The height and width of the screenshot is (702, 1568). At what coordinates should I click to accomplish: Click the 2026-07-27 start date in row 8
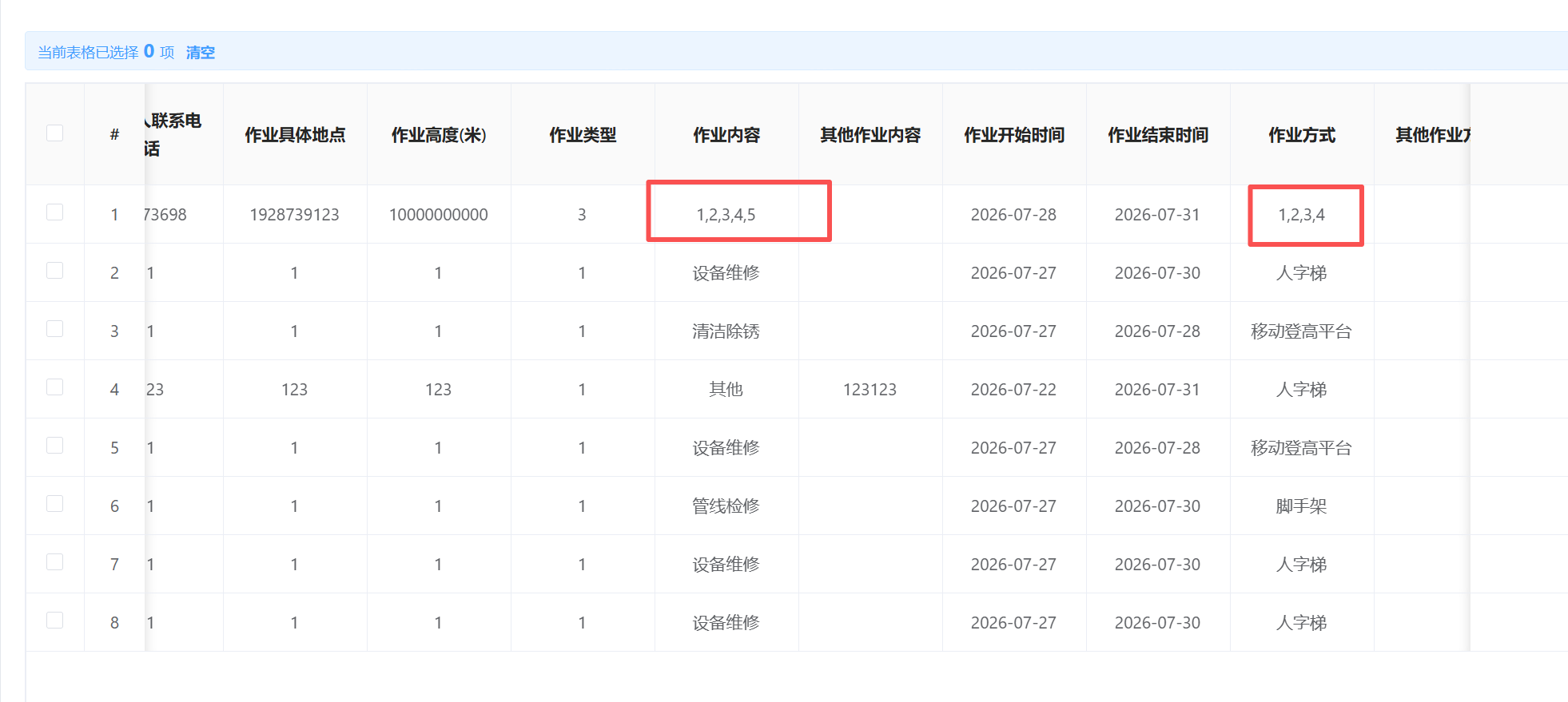[x=1013, y=623]
